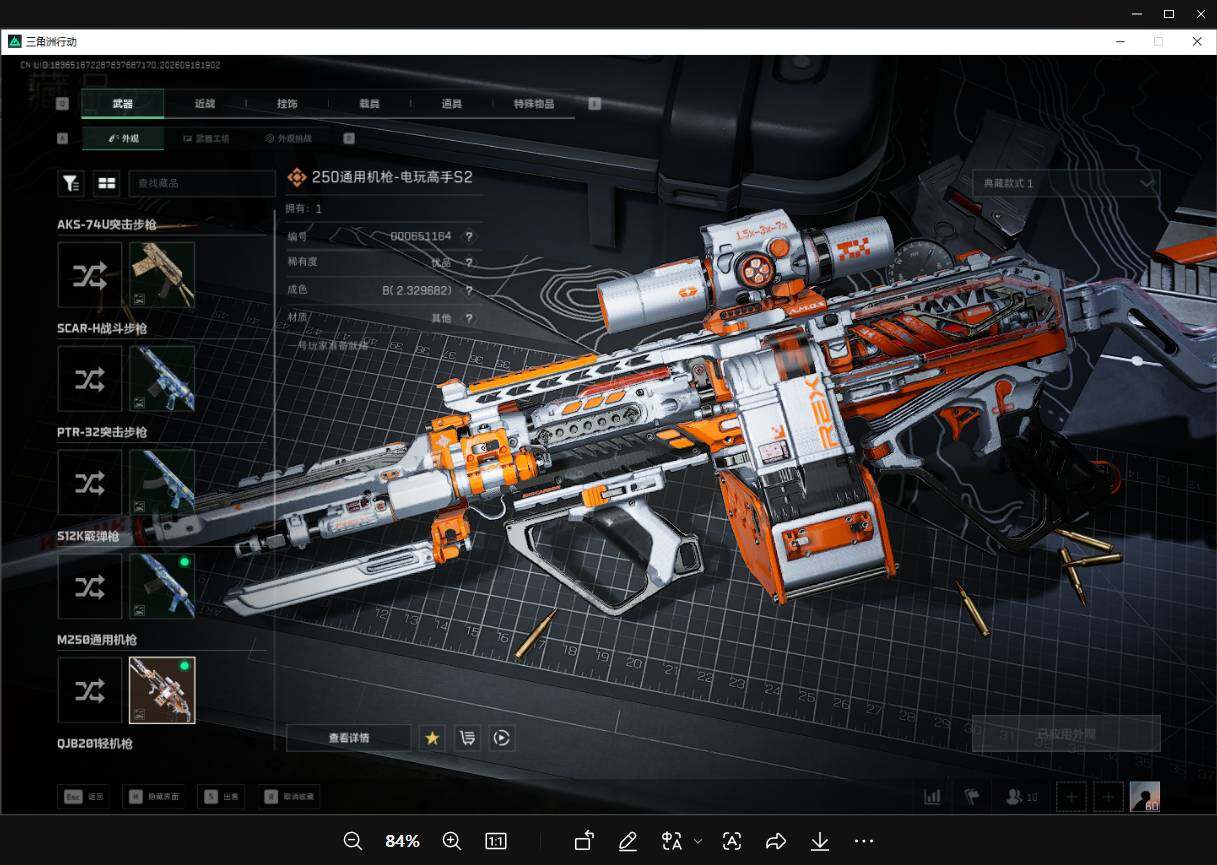Toggle the favorite star icon

tap(432, 738)
